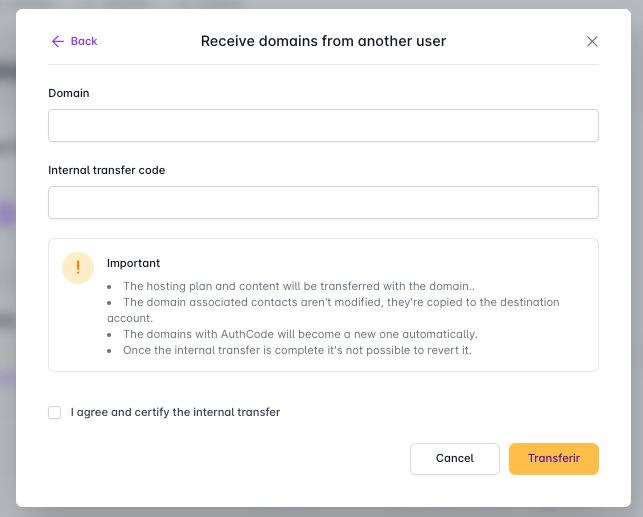Click the word 'account.' in the notice
Viewport: 643px width, 517px height.
pos(130,318)
